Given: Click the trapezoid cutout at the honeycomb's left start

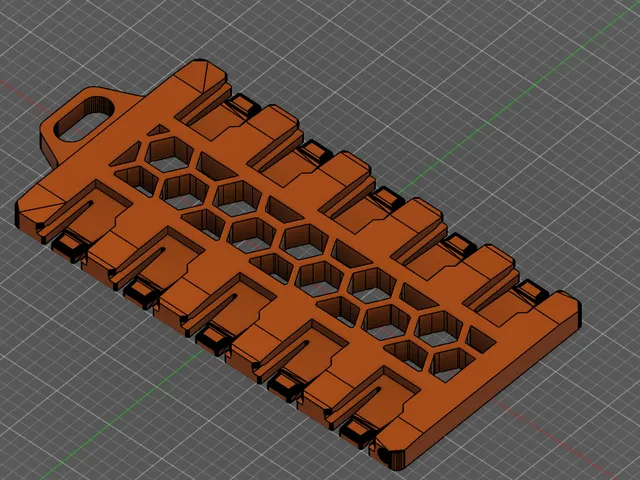Looking at the screenshot, I should 126,154.
